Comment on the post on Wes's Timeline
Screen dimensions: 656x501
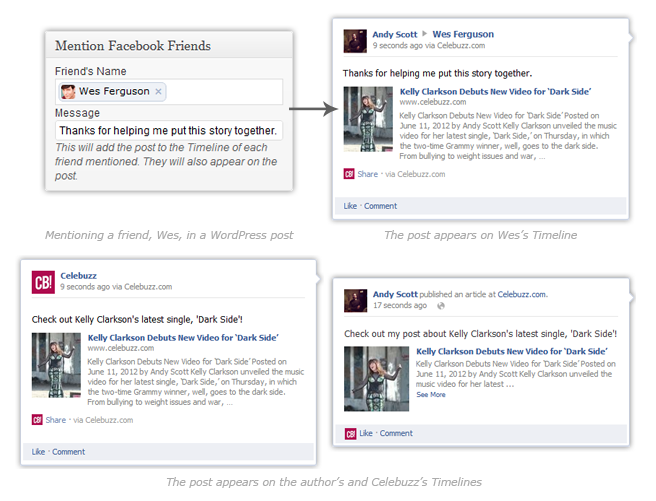380,206
